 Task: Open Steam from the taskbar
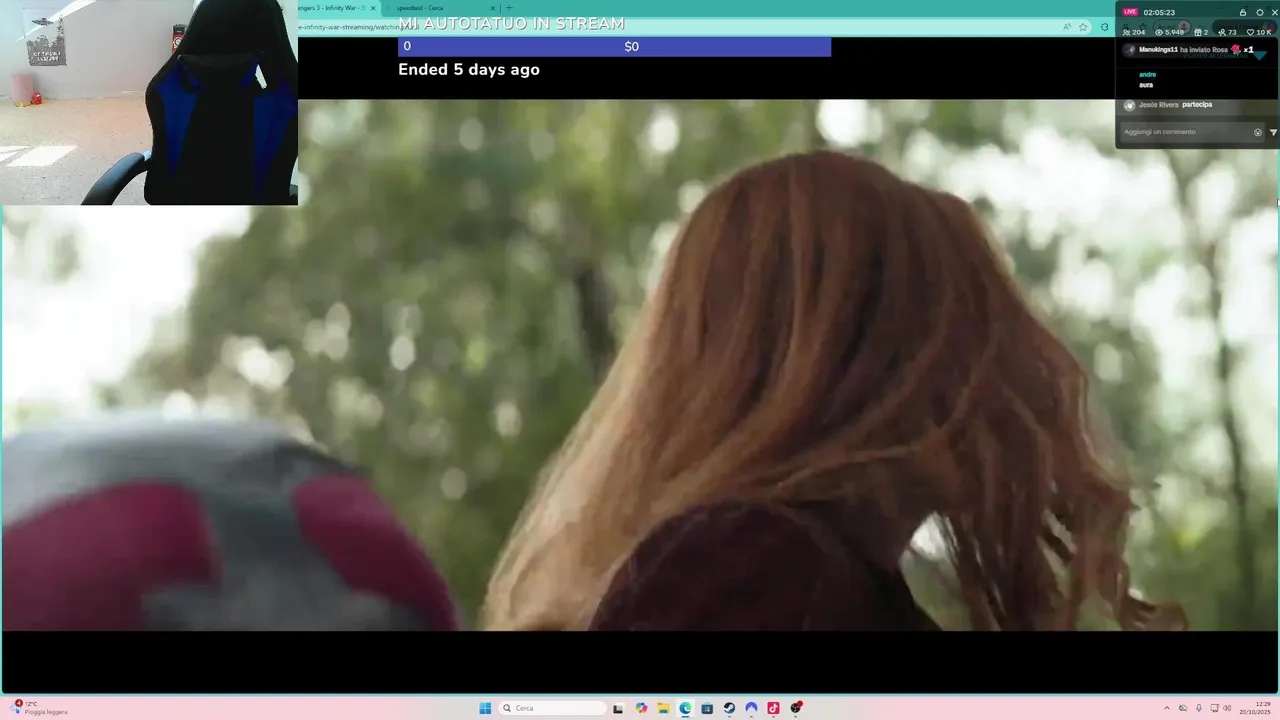click(x=729, y=708)
